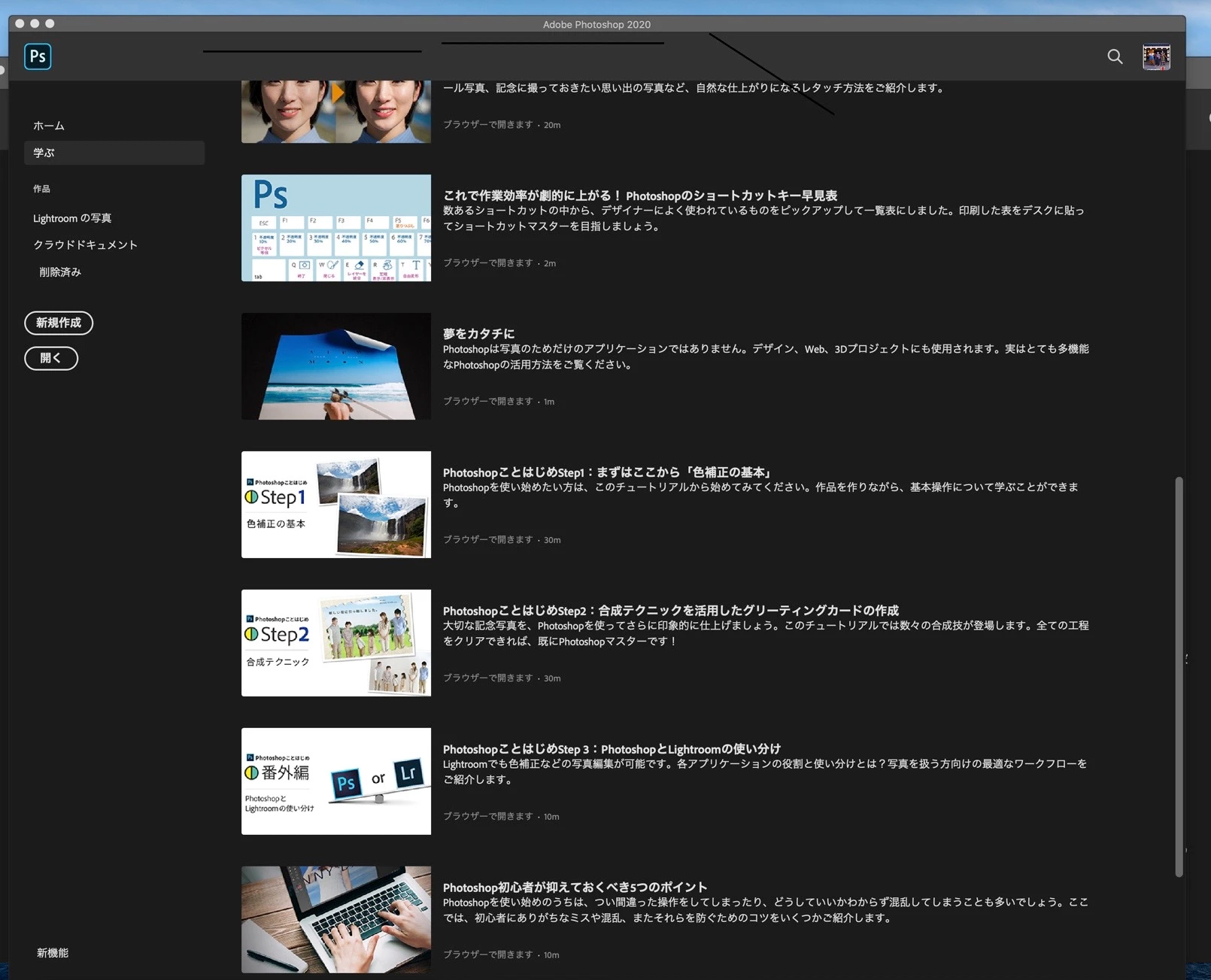1211x980 pixels.
Task: Click the Photoshop Ps logo icon
Action: [38, 56]
